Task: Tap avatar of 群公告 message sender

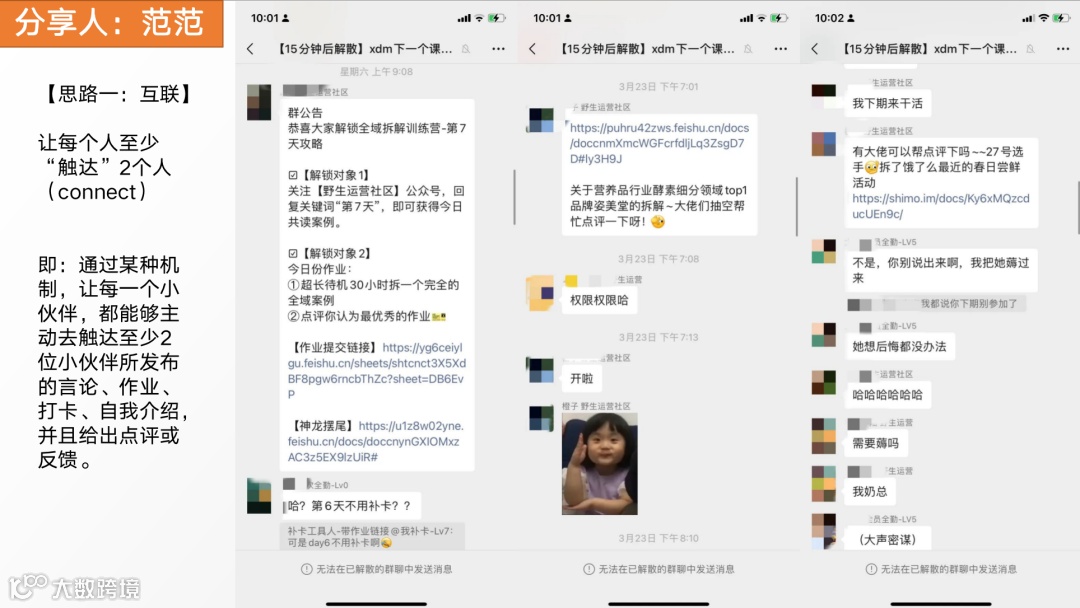Action: 259,102
